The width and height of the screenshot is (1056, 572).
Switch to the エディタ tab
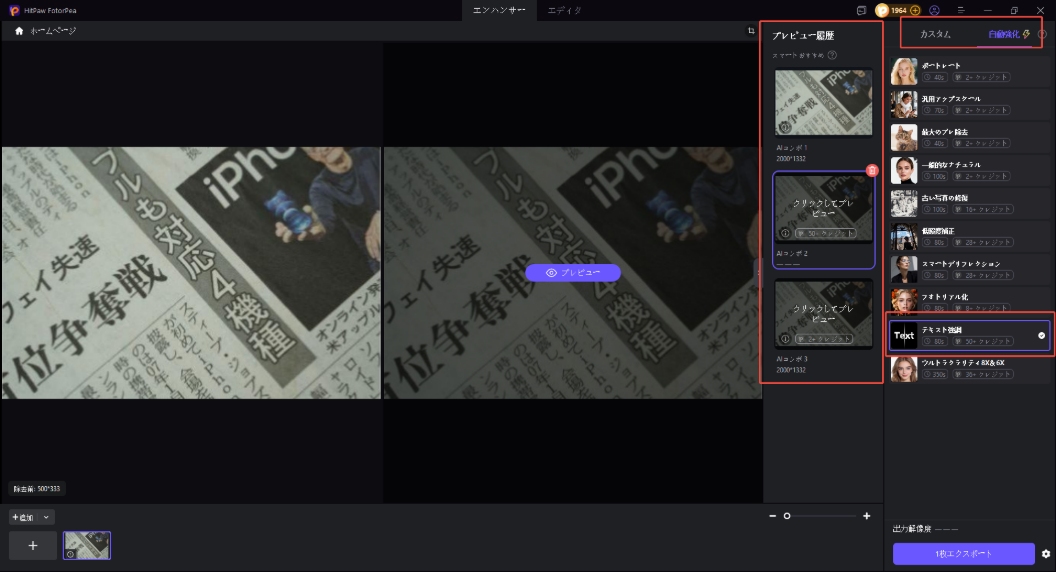point(564,10)
